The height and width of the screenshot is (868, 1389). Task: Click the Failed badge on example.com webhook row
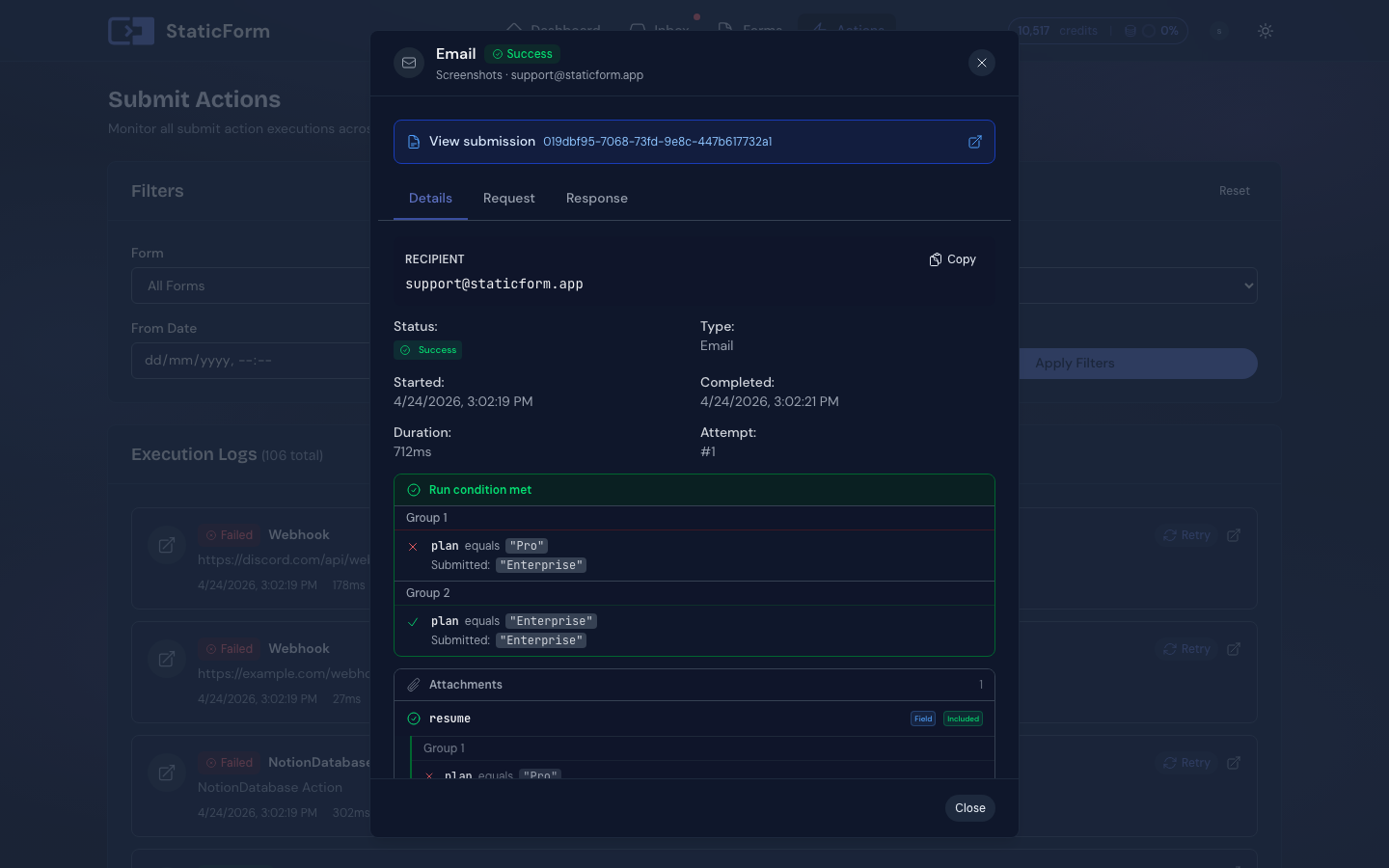[229, 649]
